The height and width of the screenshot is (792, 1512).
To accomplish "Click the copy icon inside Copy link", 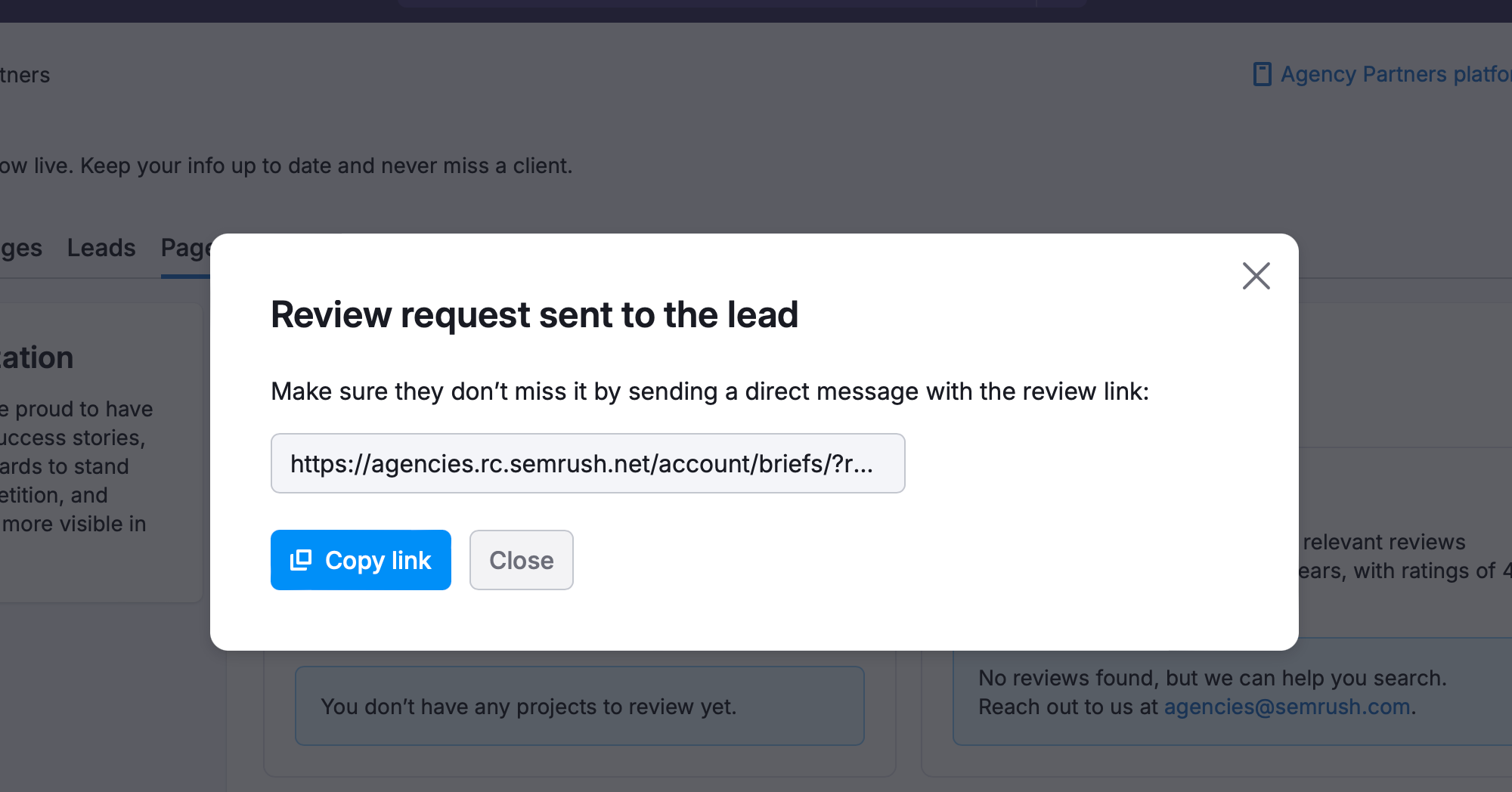I will pos(301,560).
